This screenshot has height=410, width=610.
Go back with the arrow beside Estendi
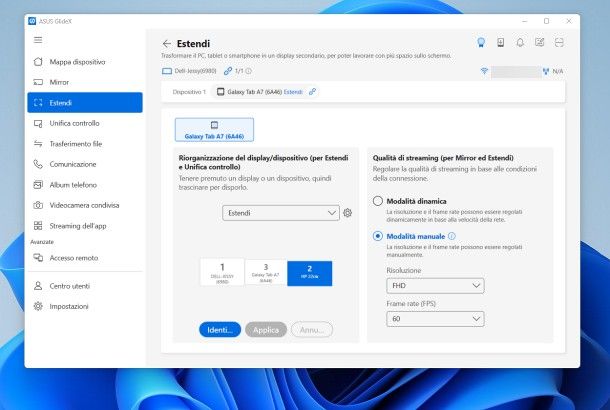[x=167, y=44]
